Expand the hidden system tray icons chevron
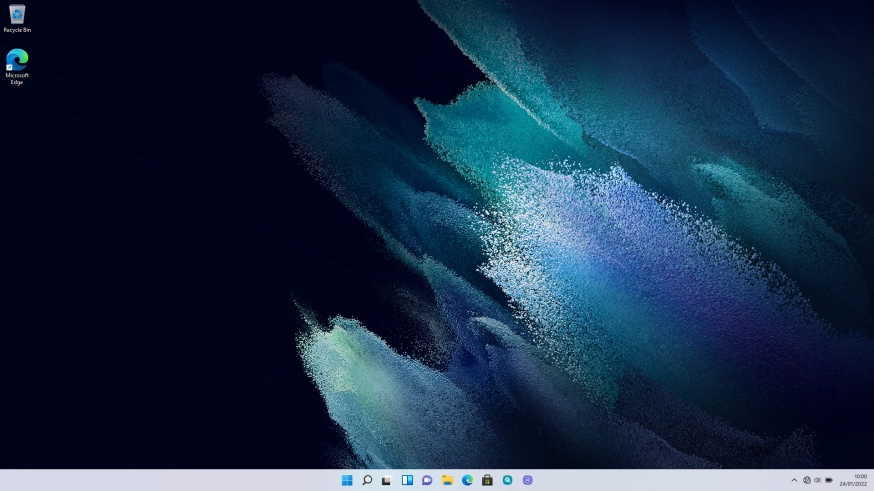874x491 pixels. pos(794,480)
